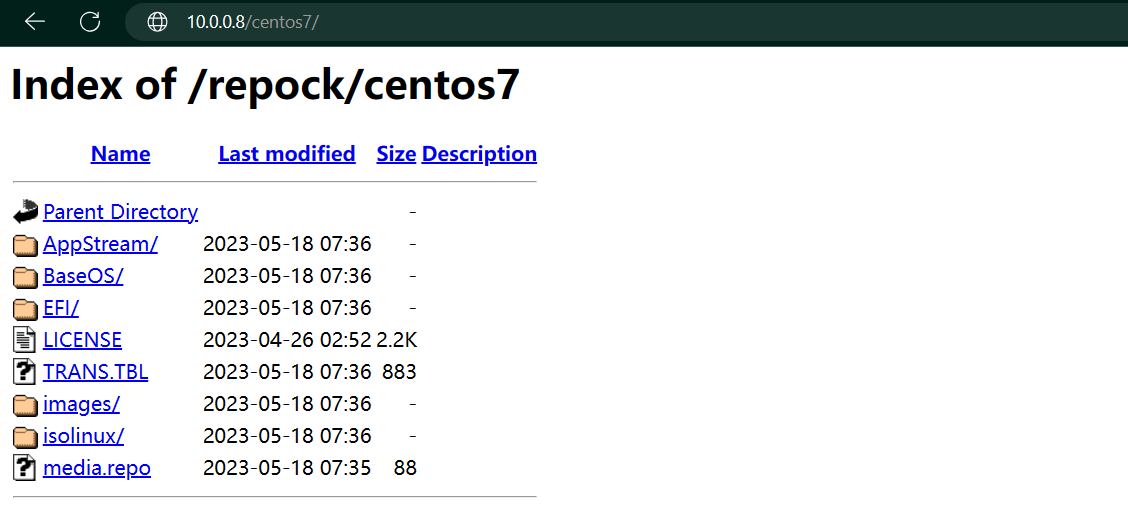
Task: Click the unknown-file icon beside media.repo
Action: click(x=24, y=468)
